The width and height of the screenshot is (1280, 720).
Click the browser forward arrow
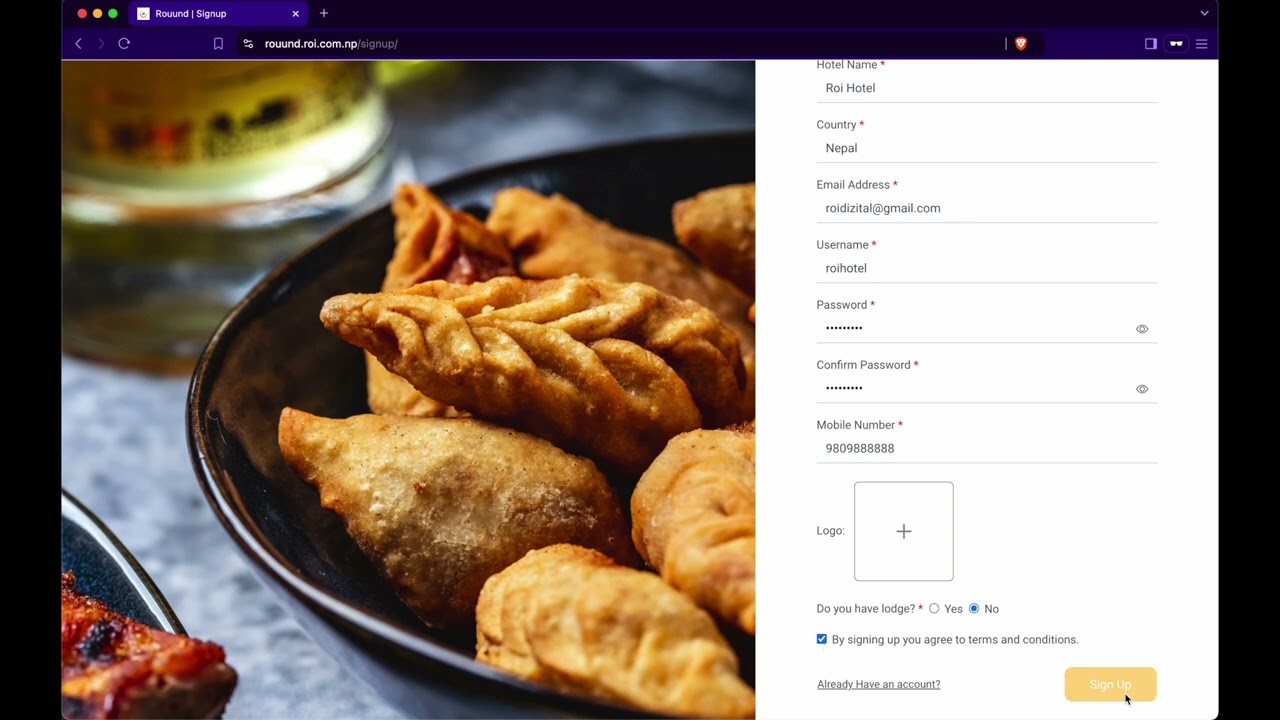(x=101, y=44)
